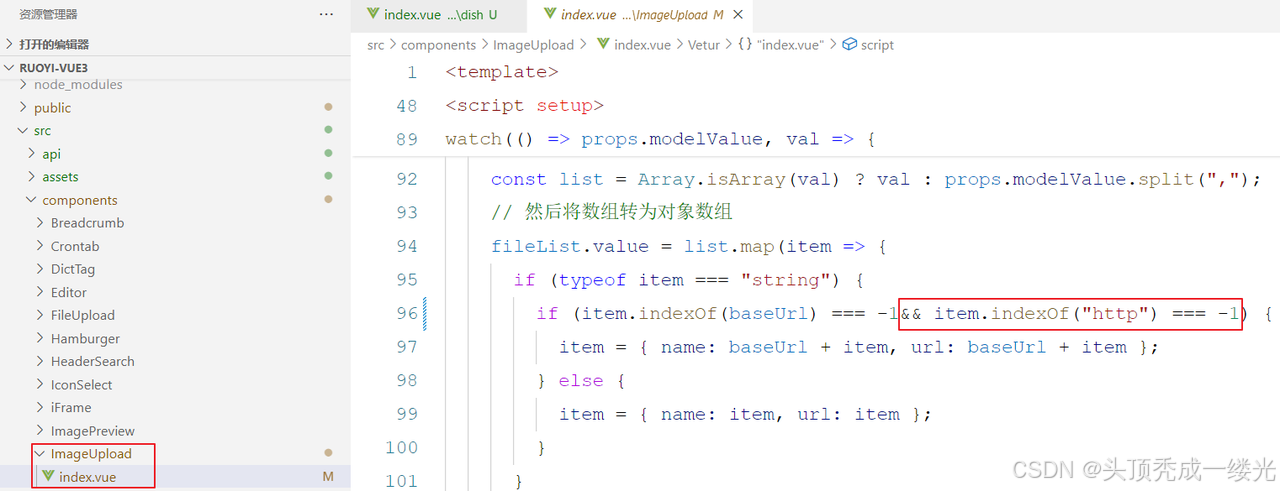Expand the node_modules folder
The height and width of the screenshot is (491, 1280).
[x=78, y=85]
